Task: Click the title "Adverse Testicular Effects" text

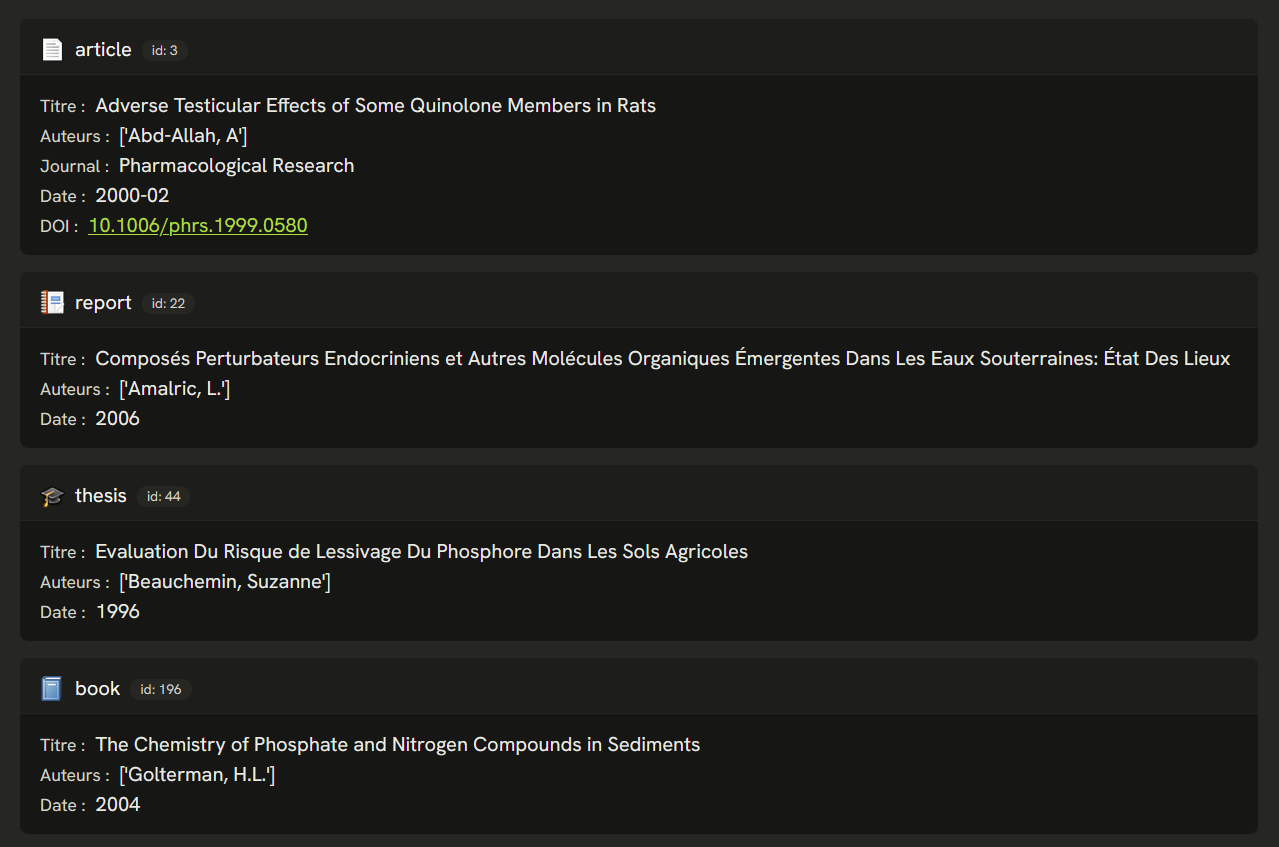Action: point(375,106)
